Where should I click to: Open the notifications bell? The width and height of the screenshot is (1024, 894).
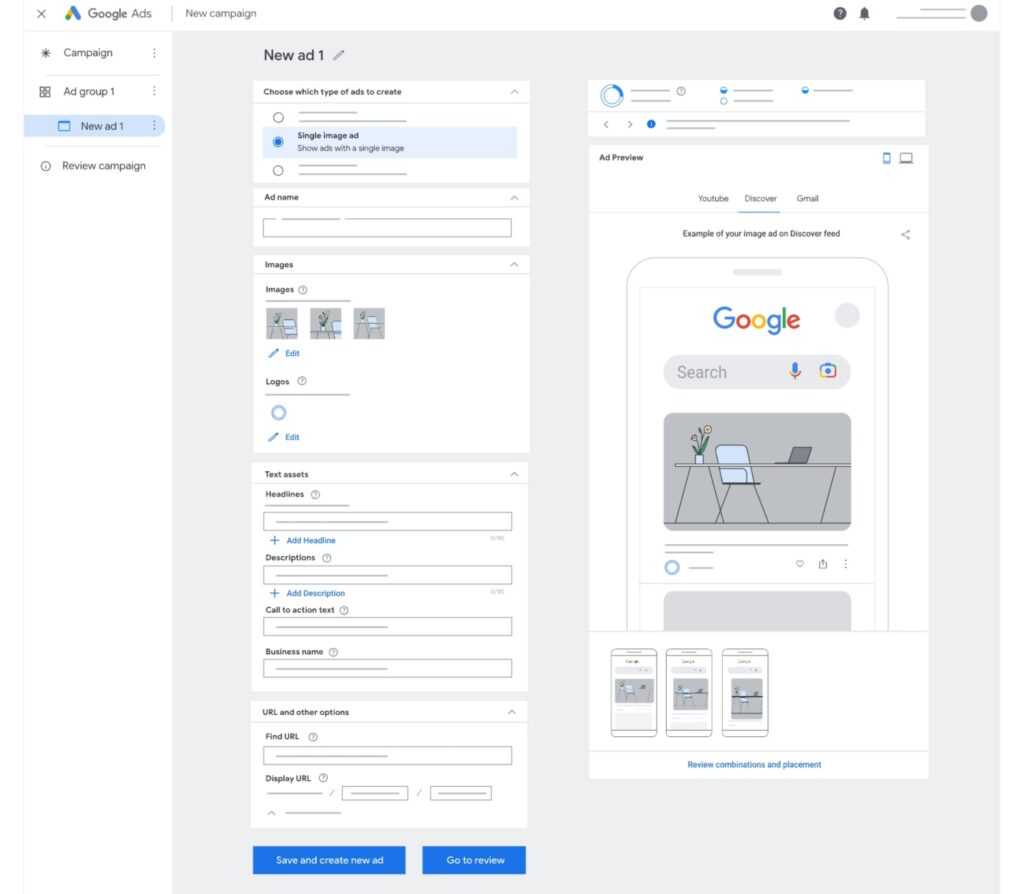865,13
